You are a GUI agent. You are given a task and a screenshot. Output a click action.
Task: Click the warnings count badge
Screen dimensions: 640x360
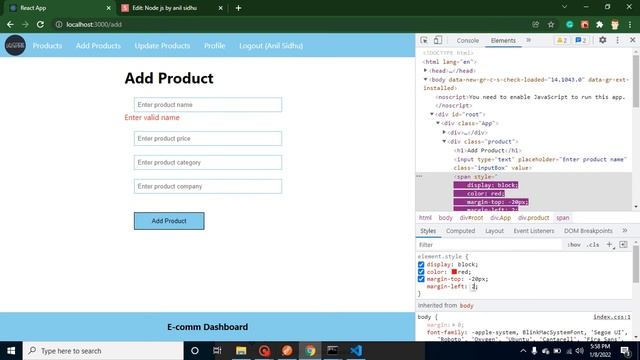[562, 40]
